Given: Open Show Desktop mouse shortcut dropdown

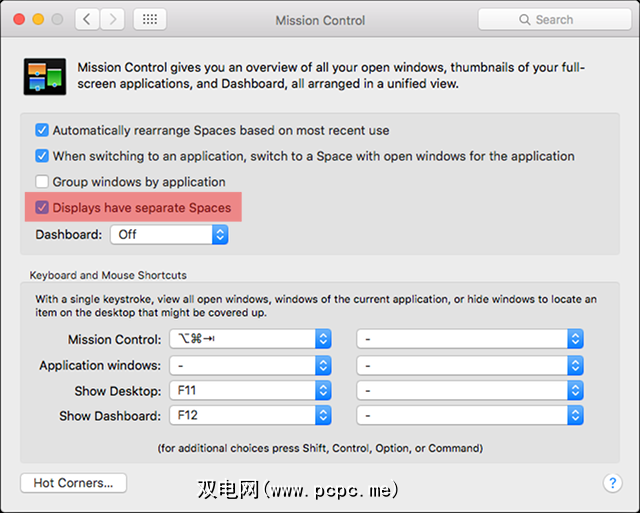Looking at the screenshot, I should click(x=470, y=391).
